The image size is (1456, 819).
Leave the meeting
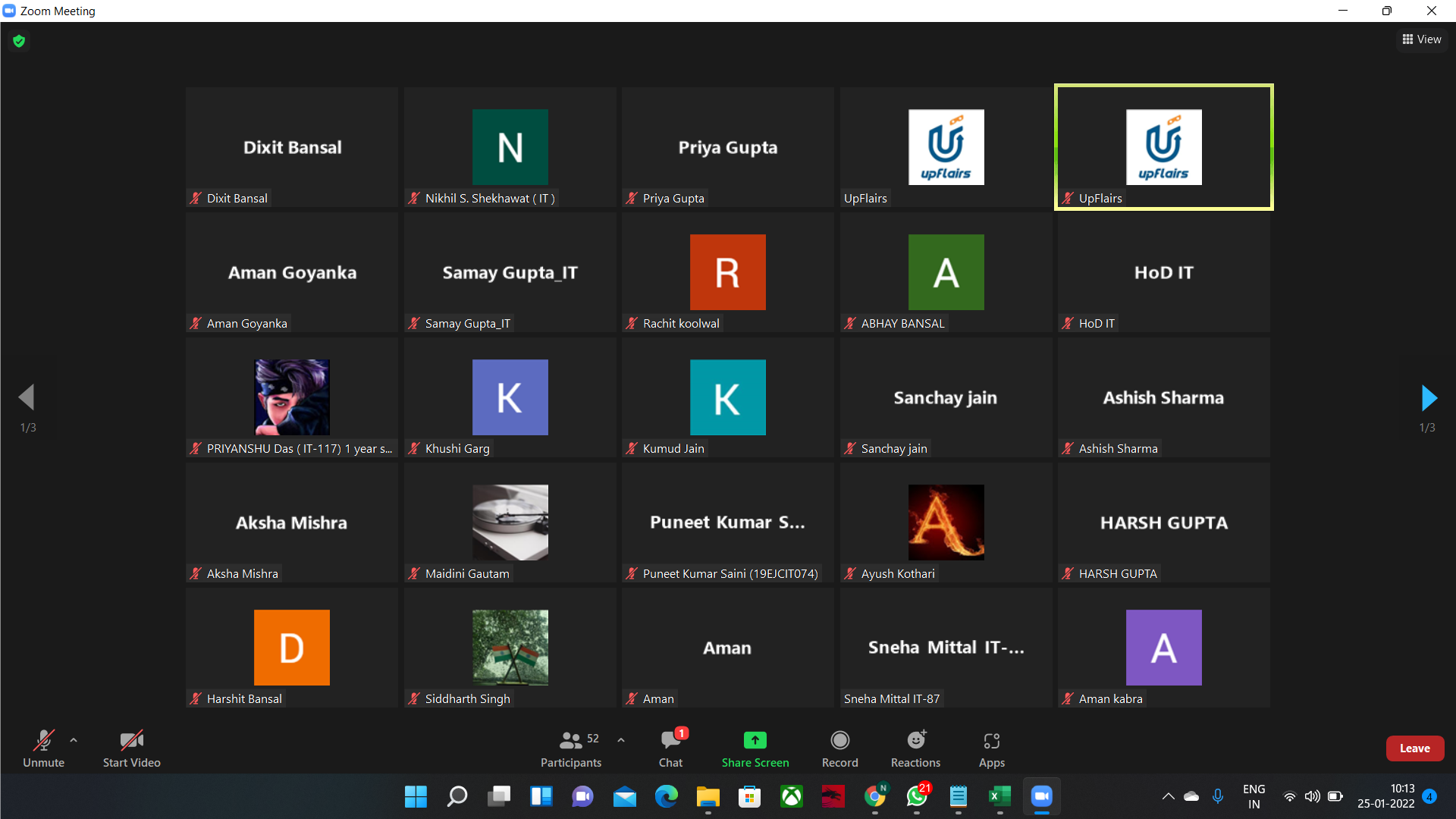click(1414, 748)
